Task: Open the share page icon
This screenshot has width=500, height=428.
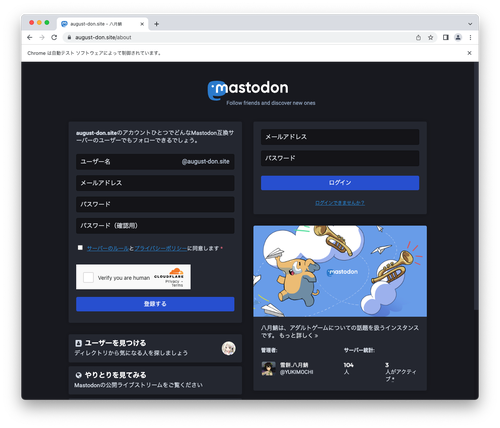Action: tap(418, 37)
